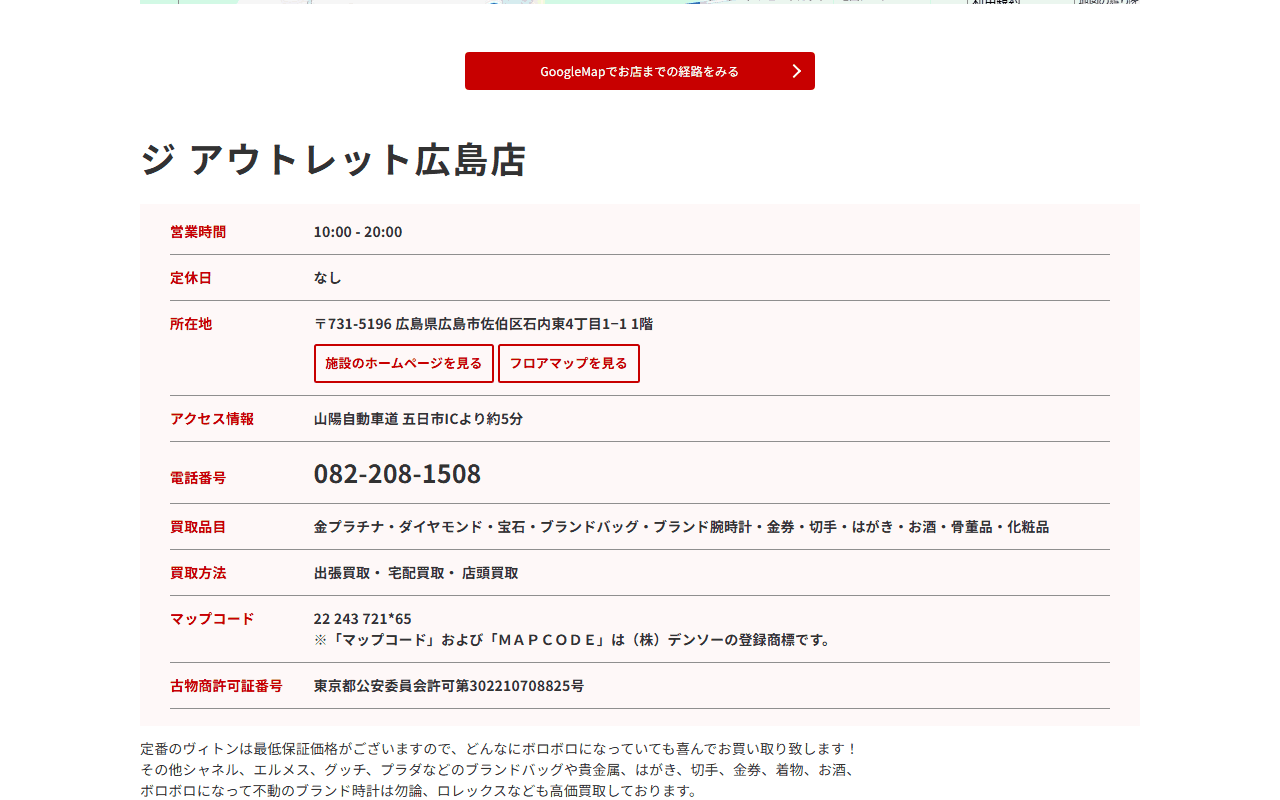Click the 定休日 label
Viewport: 1280px width, 800px height.
coord(191,278)
